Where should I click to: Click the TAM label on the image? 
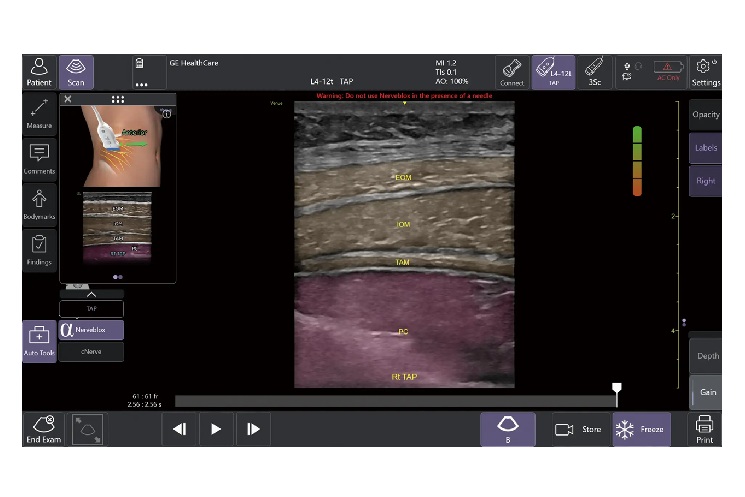pos(402,262)
